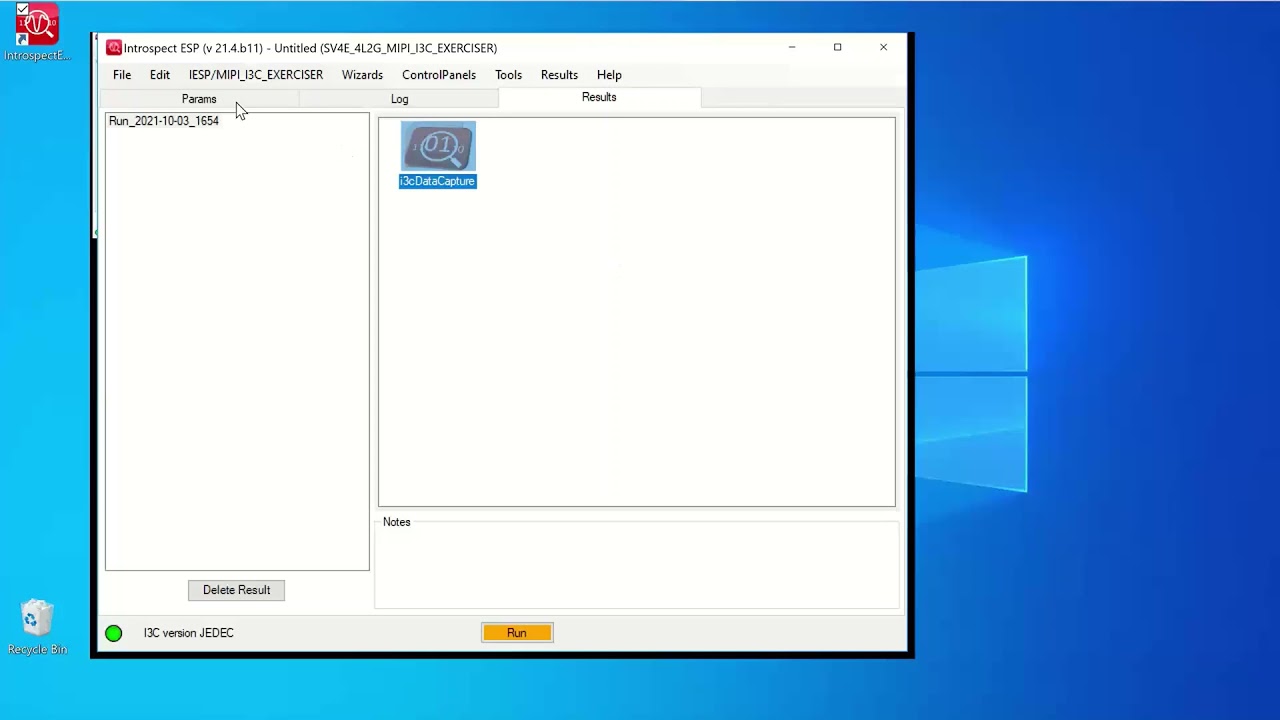Open the Edit menu

160,75
